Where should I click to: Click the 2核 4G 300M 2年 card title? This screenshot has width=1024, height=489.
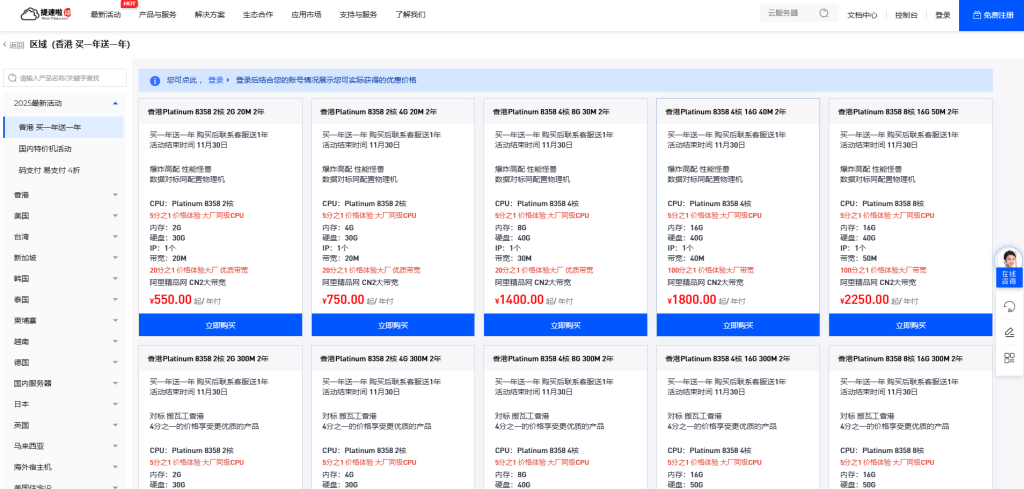[x=380, y=359]
